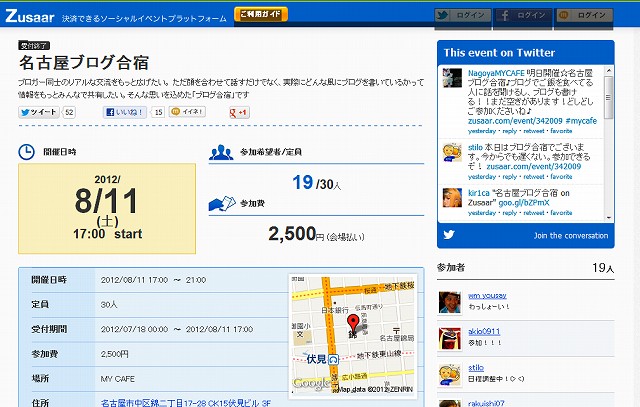Click the This event on Twitter header

[499, 53]
